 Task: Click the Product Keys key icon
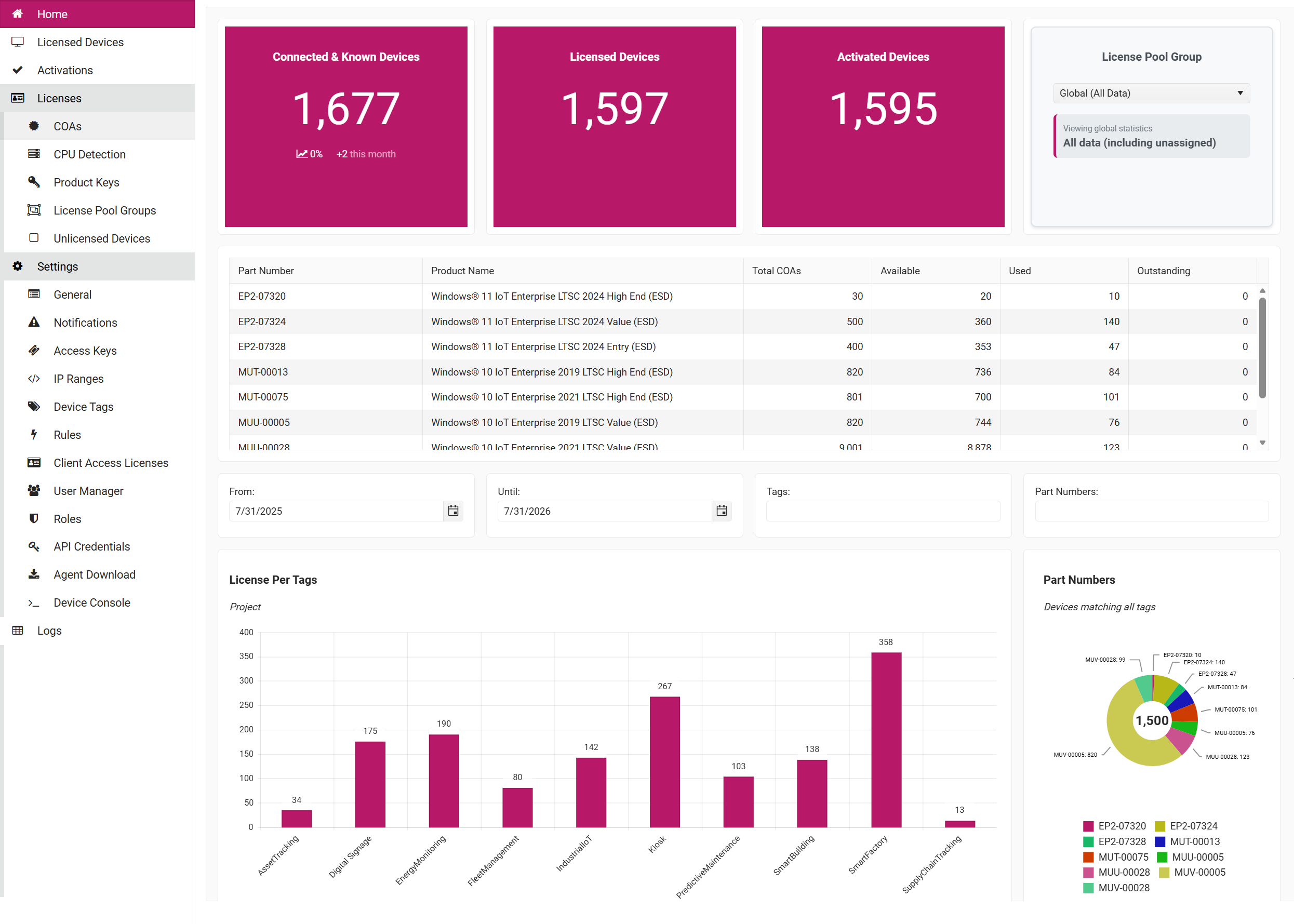[34, 182]
